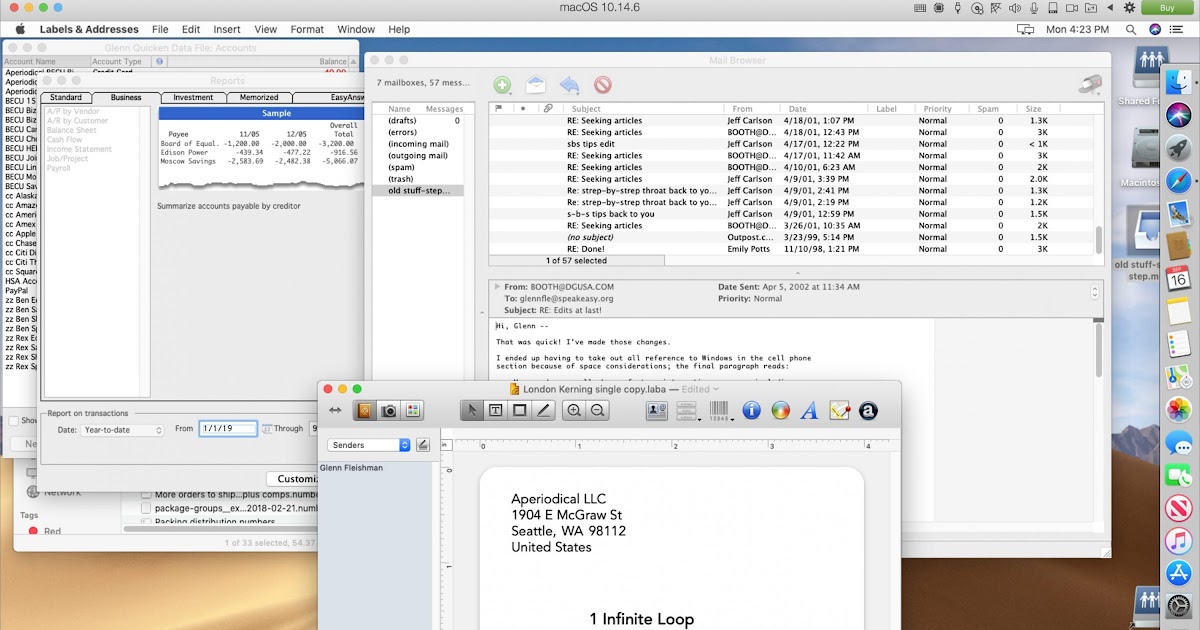Select the (incoming mail) mailbox

[418, 144]
